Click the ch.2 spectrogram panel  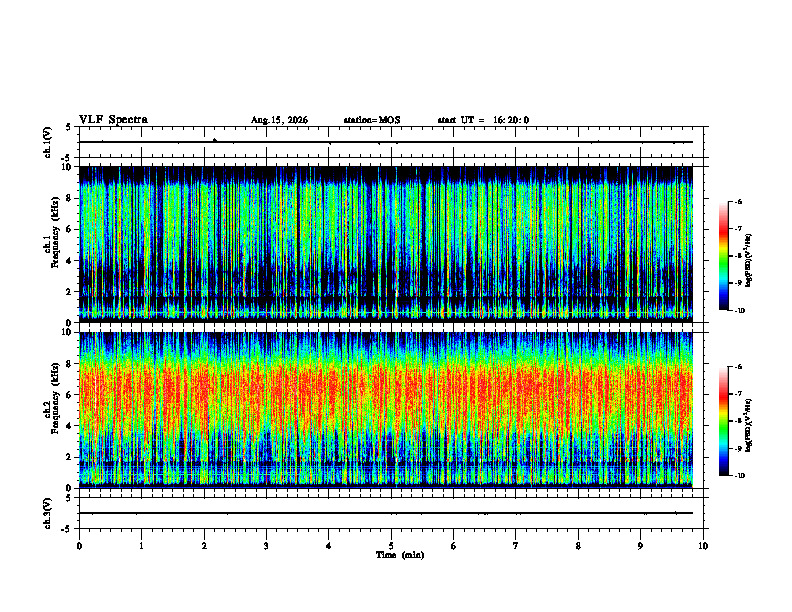click(386, 410)
